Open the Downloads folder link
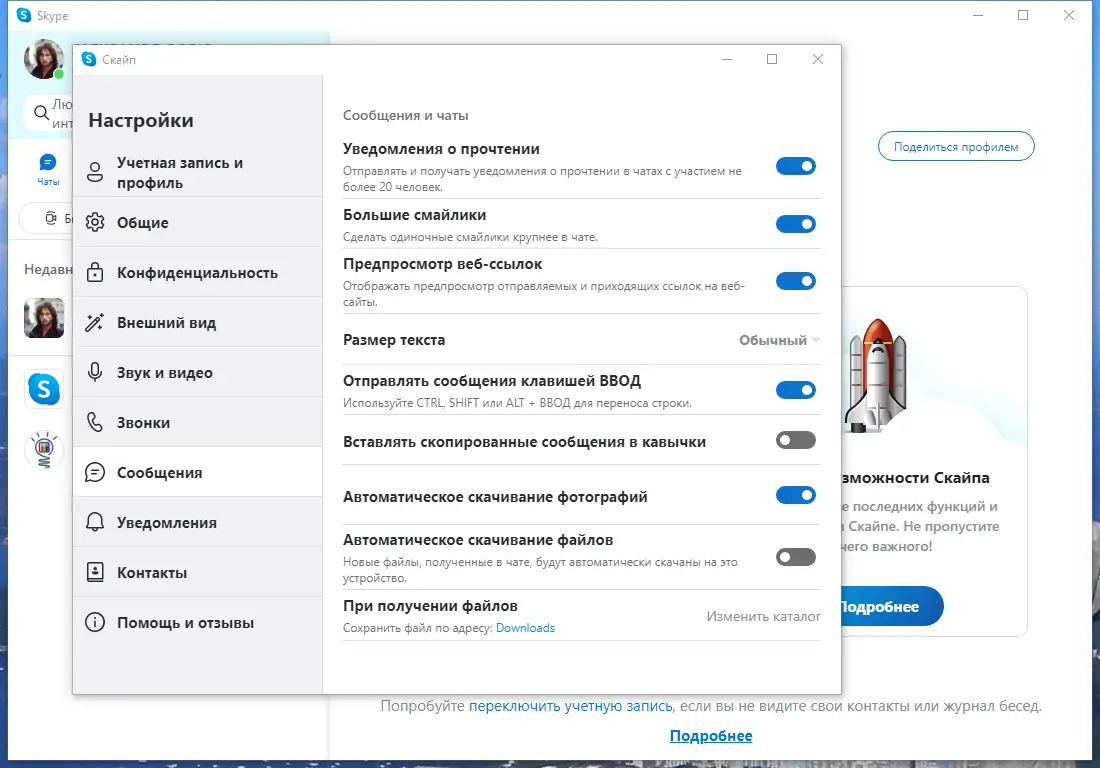 525,627
